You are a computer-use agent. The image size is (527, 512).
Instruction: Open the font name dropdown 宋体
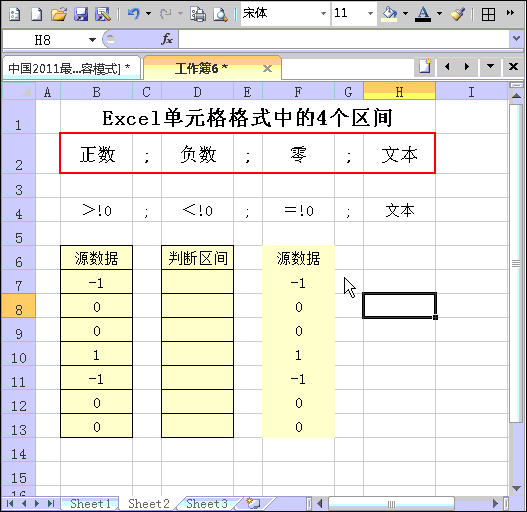(x=323, y=13)
